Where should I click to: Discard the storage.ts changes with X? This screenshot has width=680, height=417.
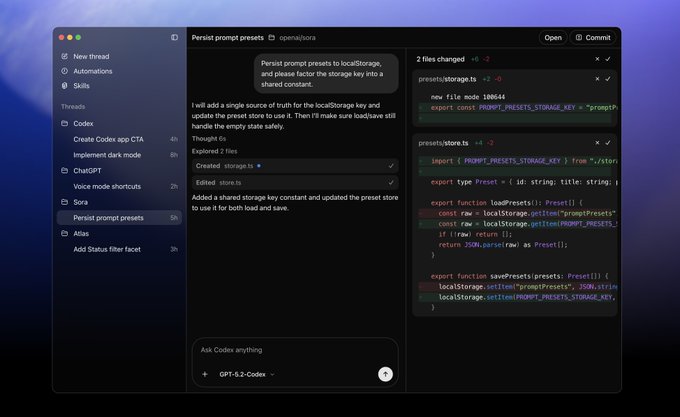(x=597, y=78)
